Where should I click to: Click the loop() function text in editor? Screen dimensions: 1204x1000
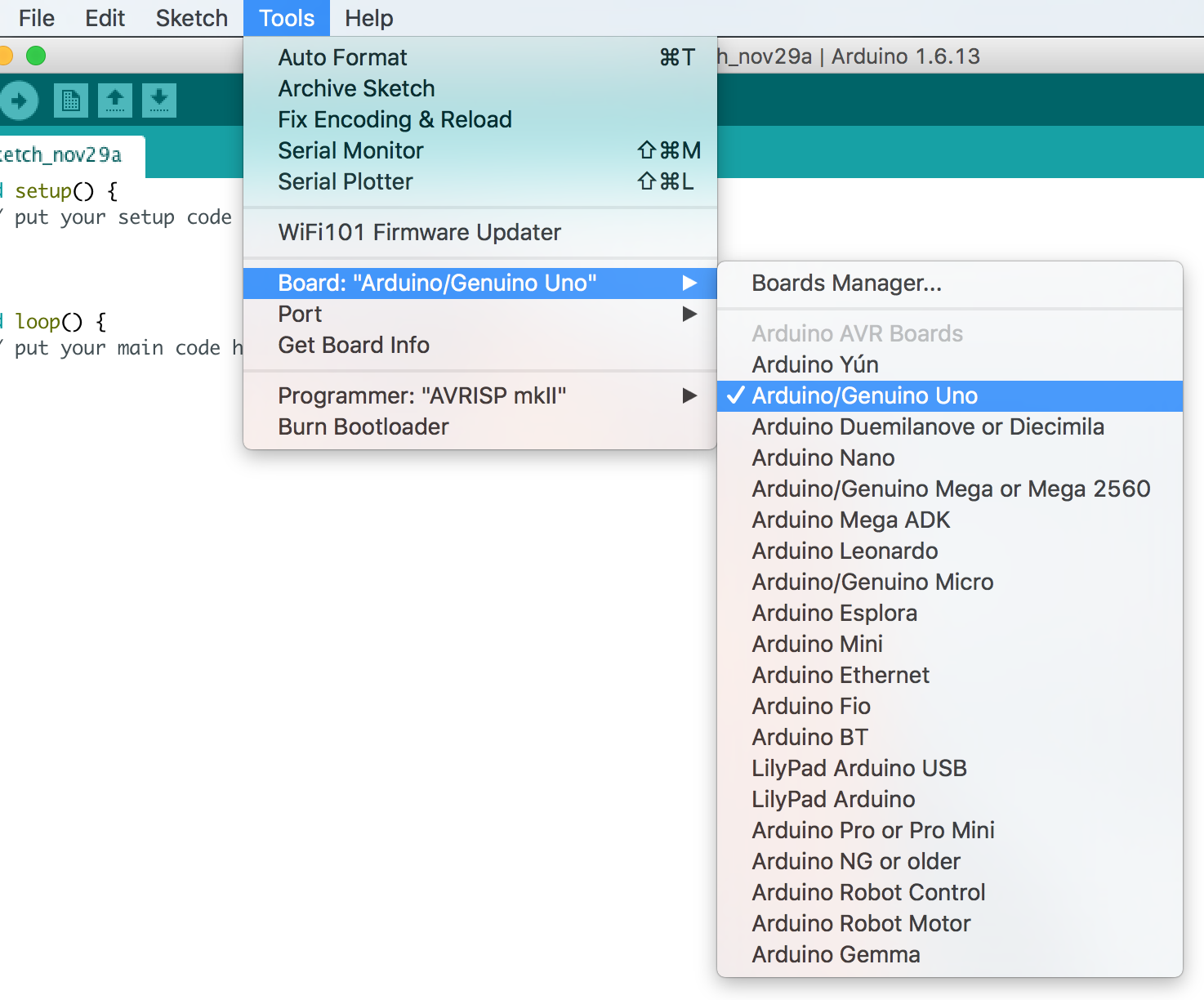tap(49, 322)
